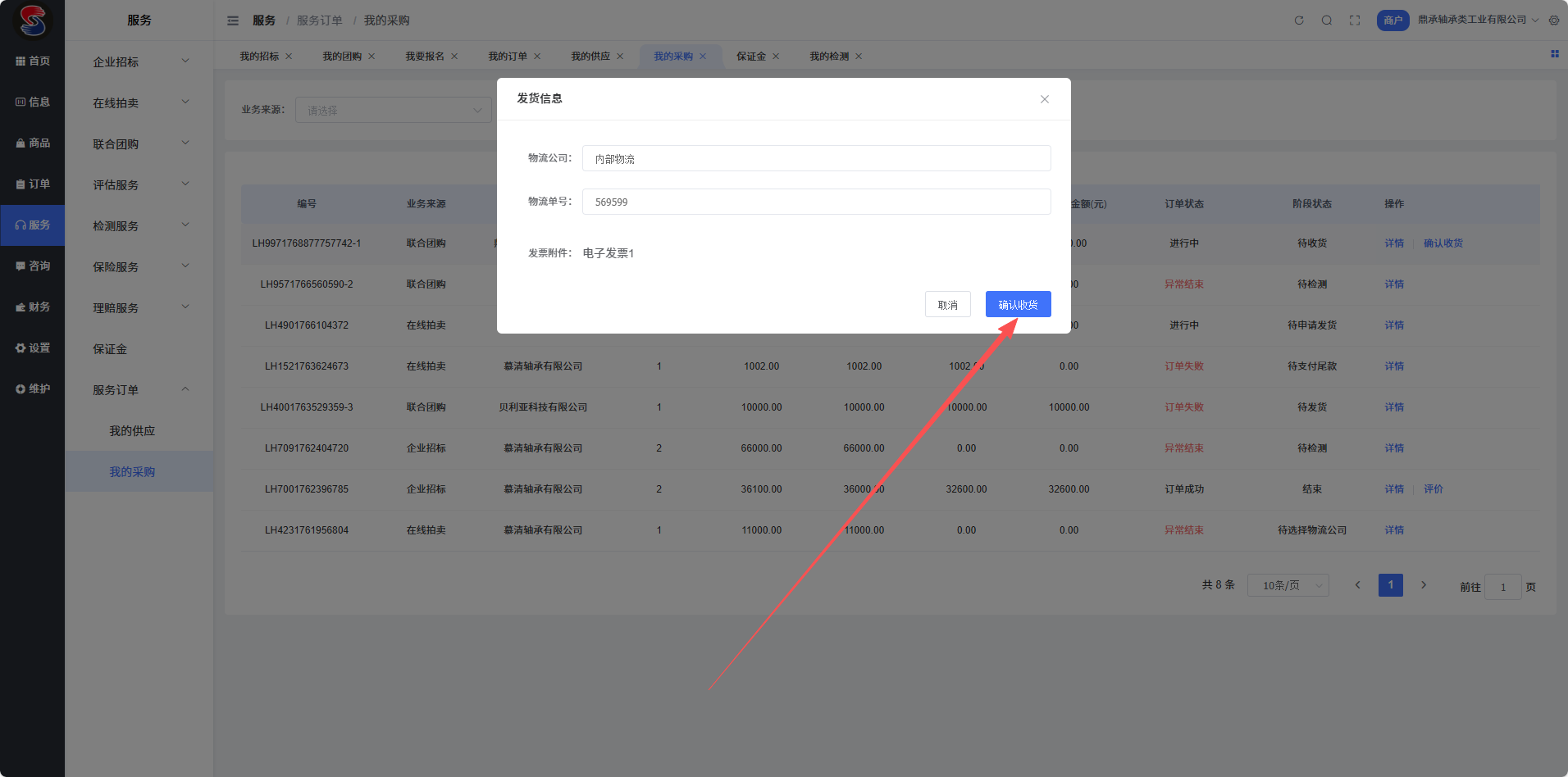
Task: Toggle fullscreen mode icon
Action: click(x=1355, y=20)
